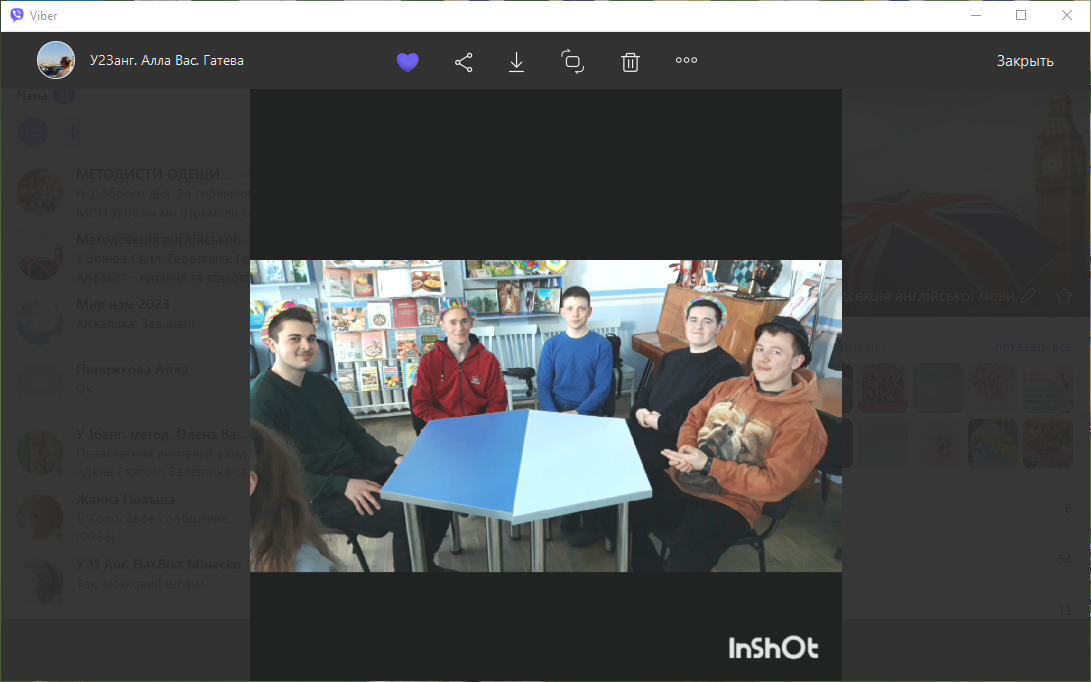Share the photo via the share icon
Viewport: 1091px width, 682px height.
coord(464,62)
